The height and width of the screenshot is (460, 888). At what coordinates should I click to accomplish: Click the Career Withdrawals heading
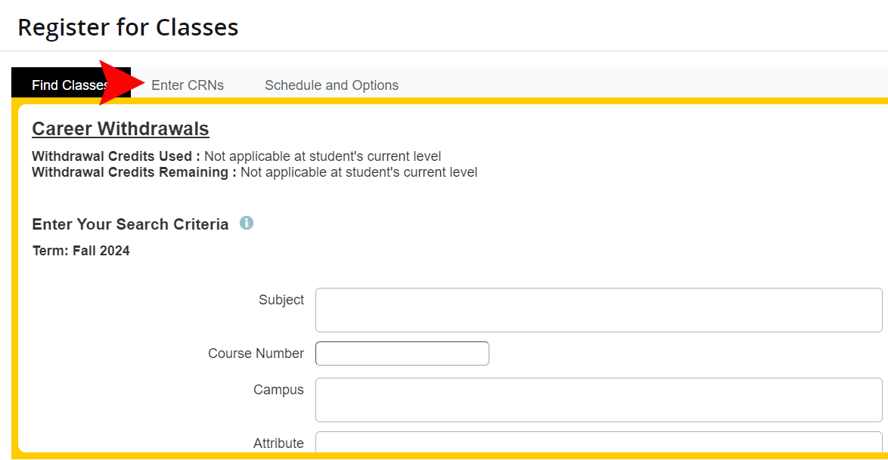click(121, 129)
